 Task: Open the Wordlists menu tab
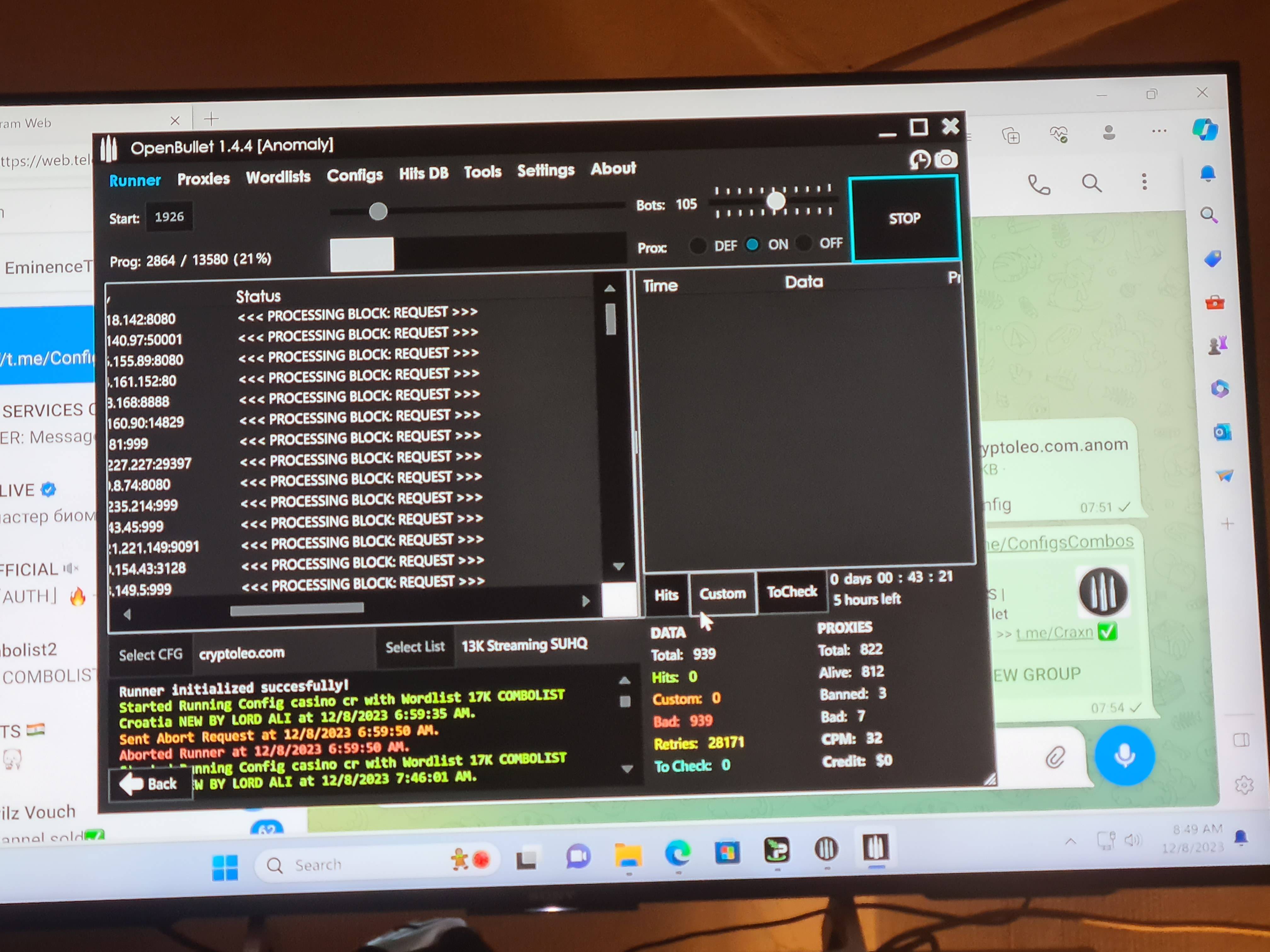pos(278,177)
